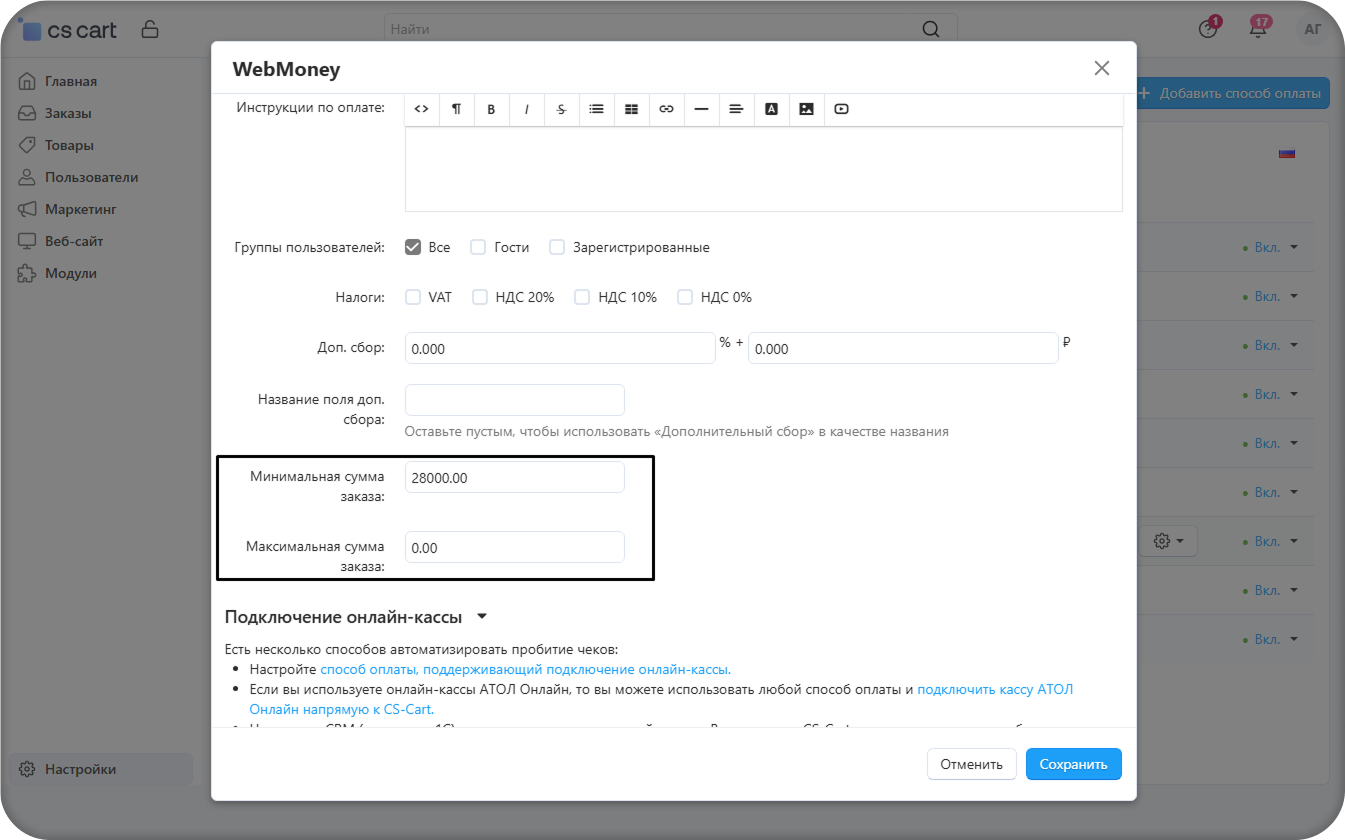Image resolution: width=1345 pixels, height=840 pixels.
Task: Insert a table via editor toolbar
Action: click(x=631, y=109)
